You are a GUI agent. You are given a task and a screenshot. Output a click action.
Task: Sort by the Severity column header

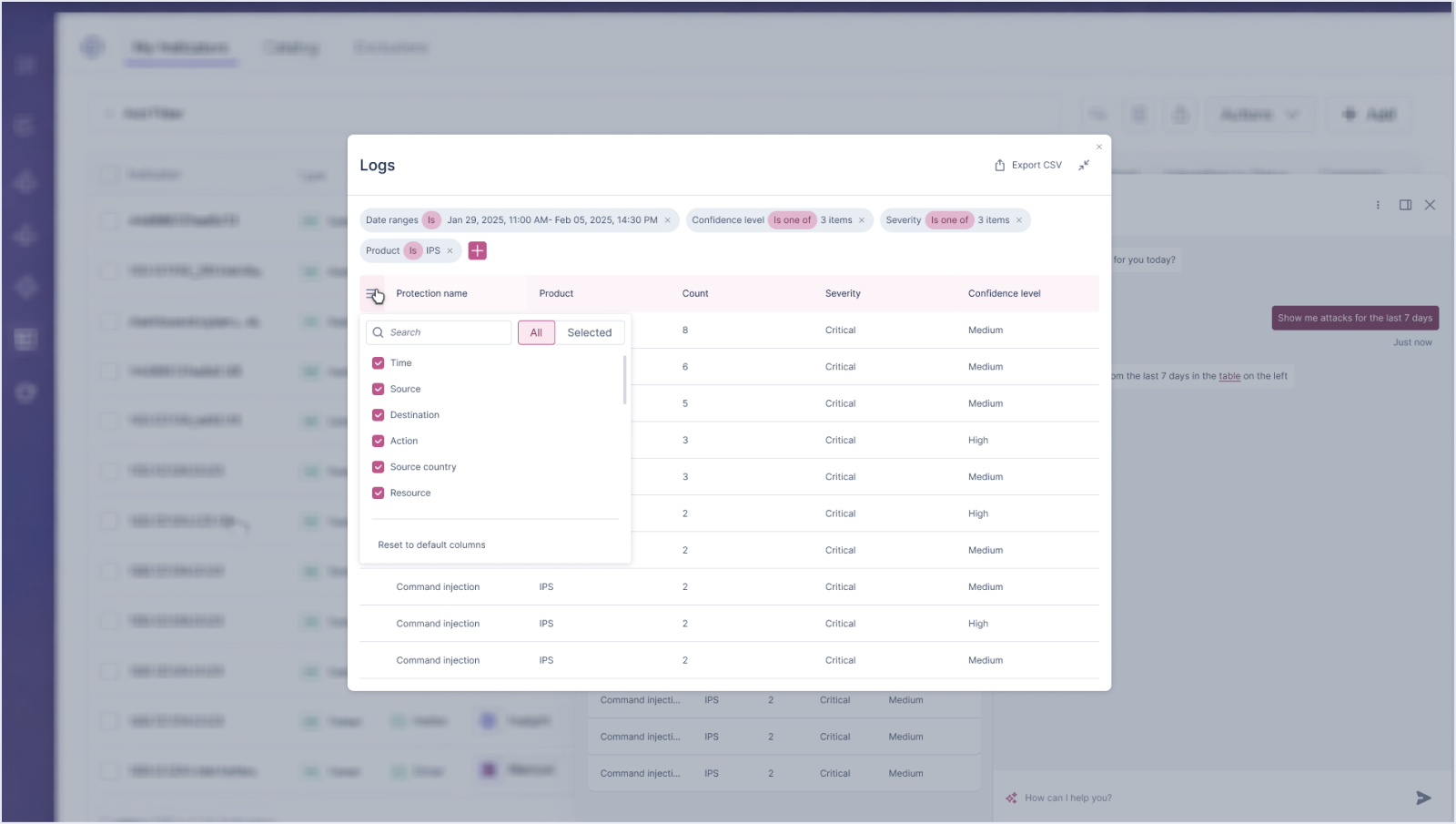point(843,293)
